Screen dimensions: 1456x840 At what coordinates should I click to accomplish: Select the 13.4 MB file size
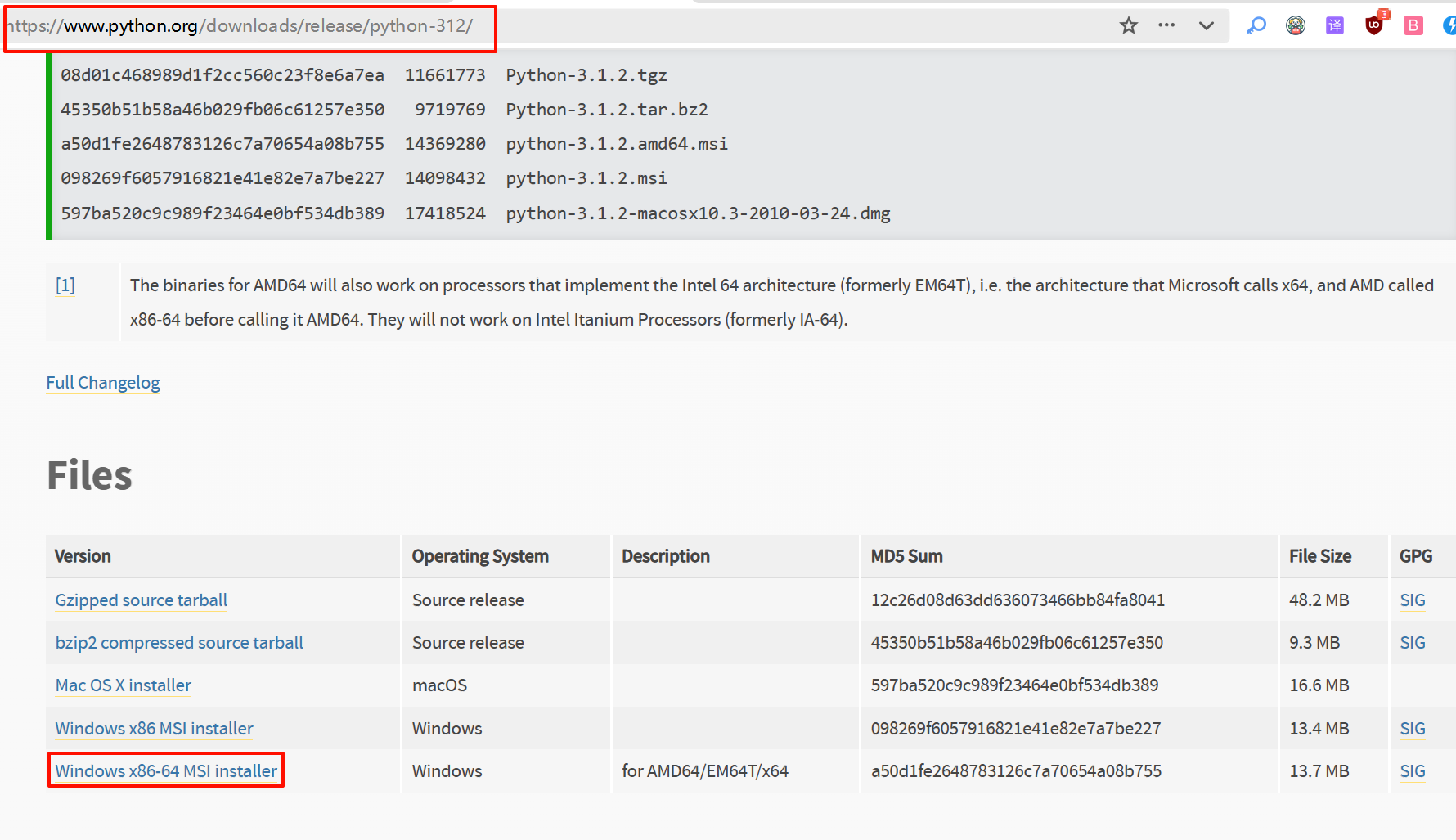[1319, 729]
